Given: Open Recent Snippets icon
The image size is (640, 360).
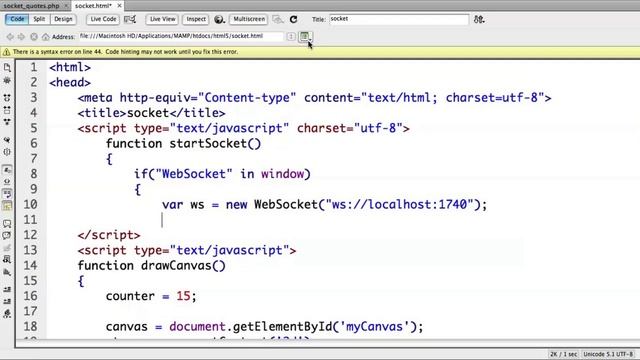Looking at the screenshot, I should click(x=7, y=260).
